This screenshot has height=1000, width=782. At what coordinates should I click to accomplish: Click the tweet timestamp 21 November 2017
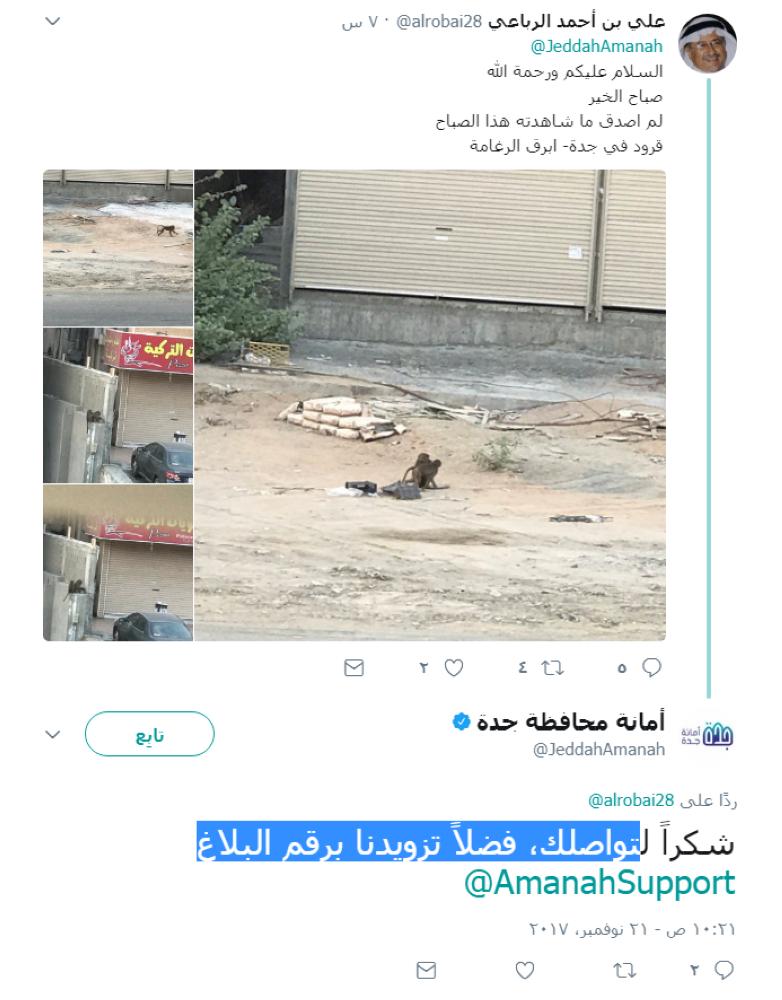(x=632, y=929)
